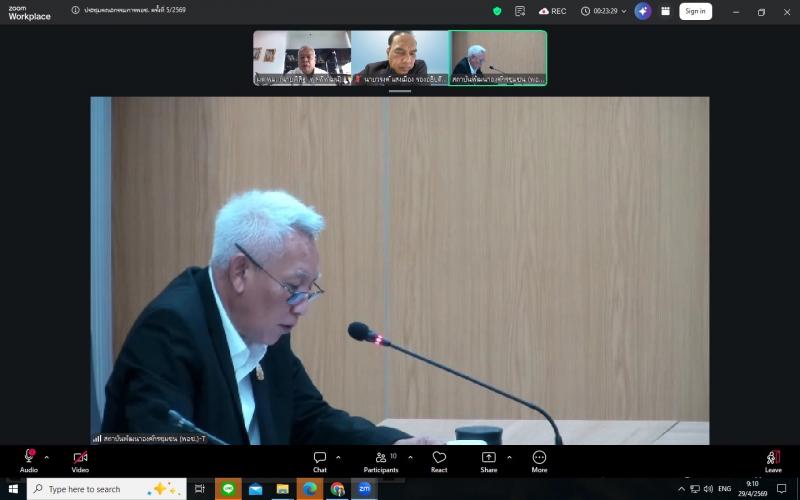Click the taskbar search box

(x=106, y=489)
